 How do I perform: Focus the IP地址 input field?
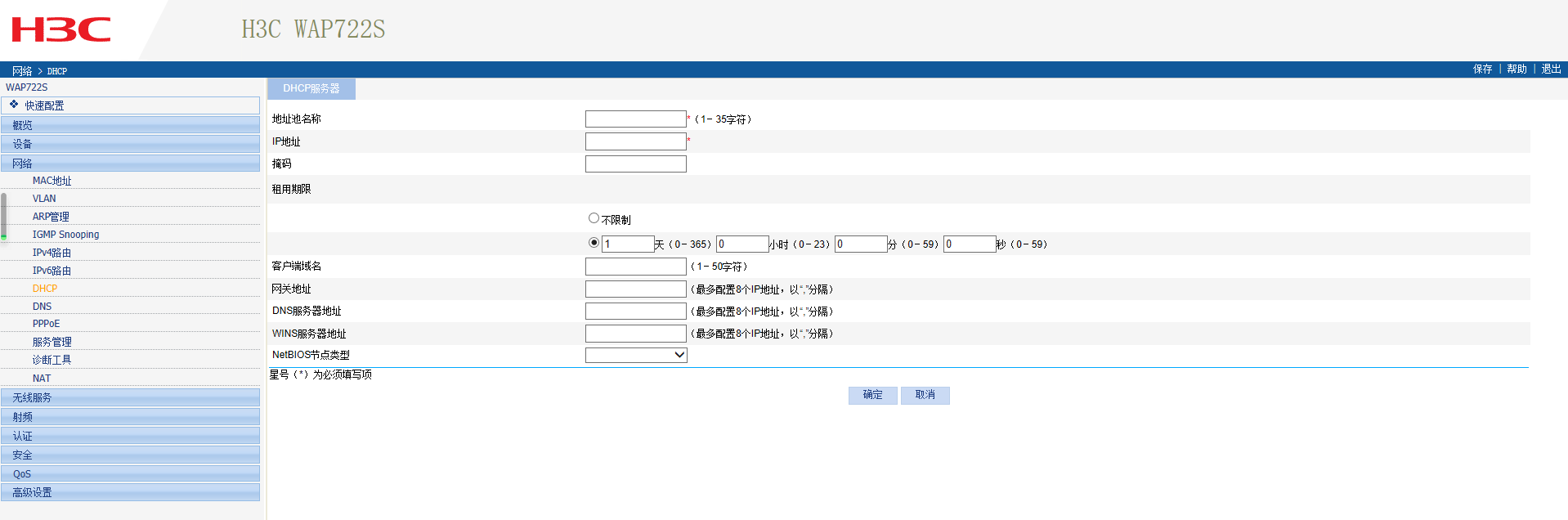tap(636, 141)
